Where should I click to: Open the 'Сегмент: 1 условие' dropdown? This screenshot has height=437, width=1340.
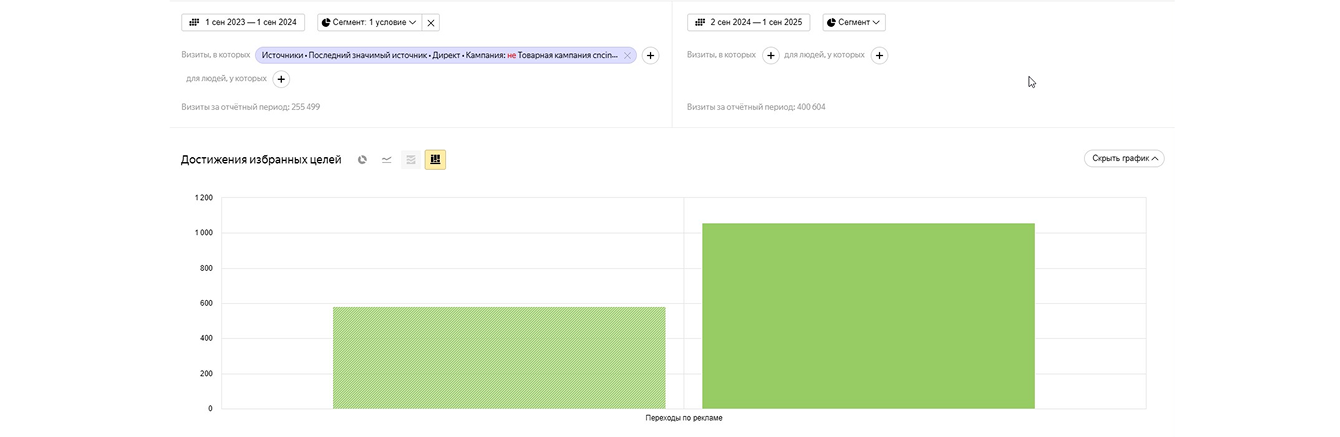[369, 22]
